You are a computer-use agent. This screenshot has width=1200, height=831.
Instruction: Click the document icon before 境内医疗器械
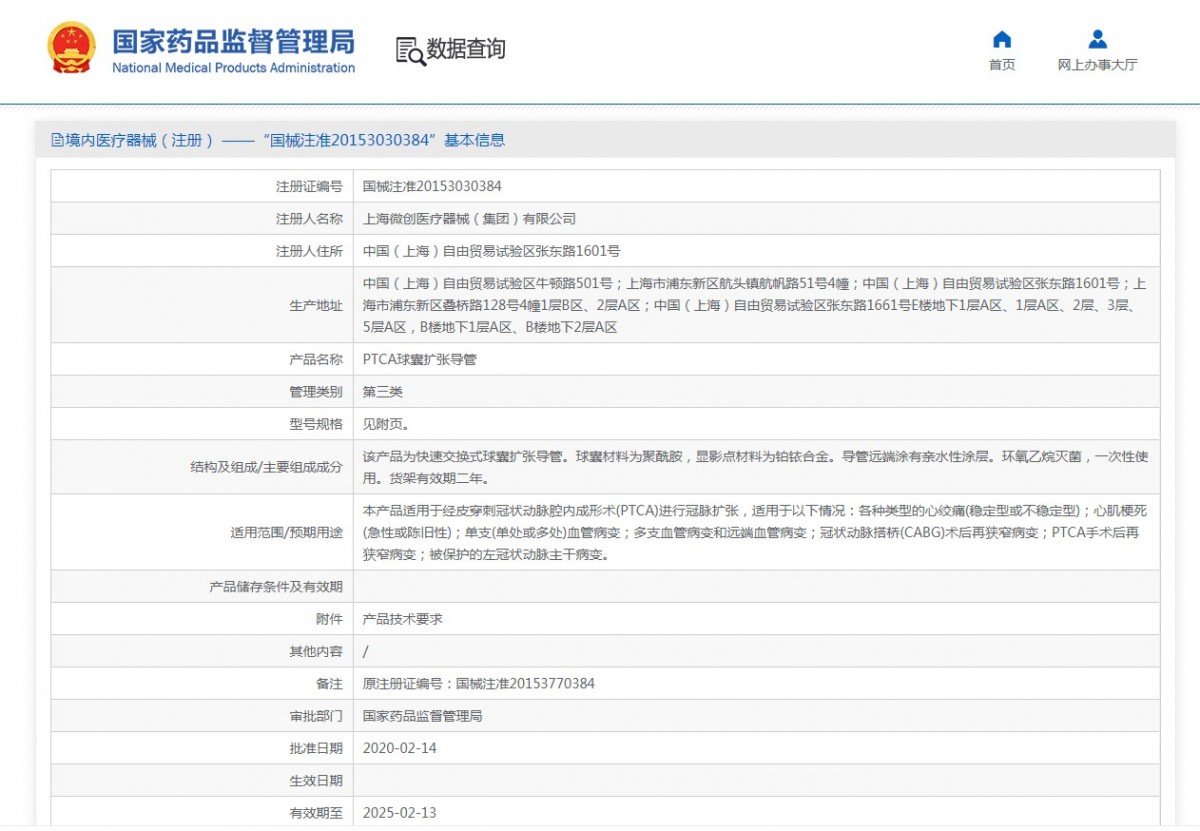click(57, 141)
